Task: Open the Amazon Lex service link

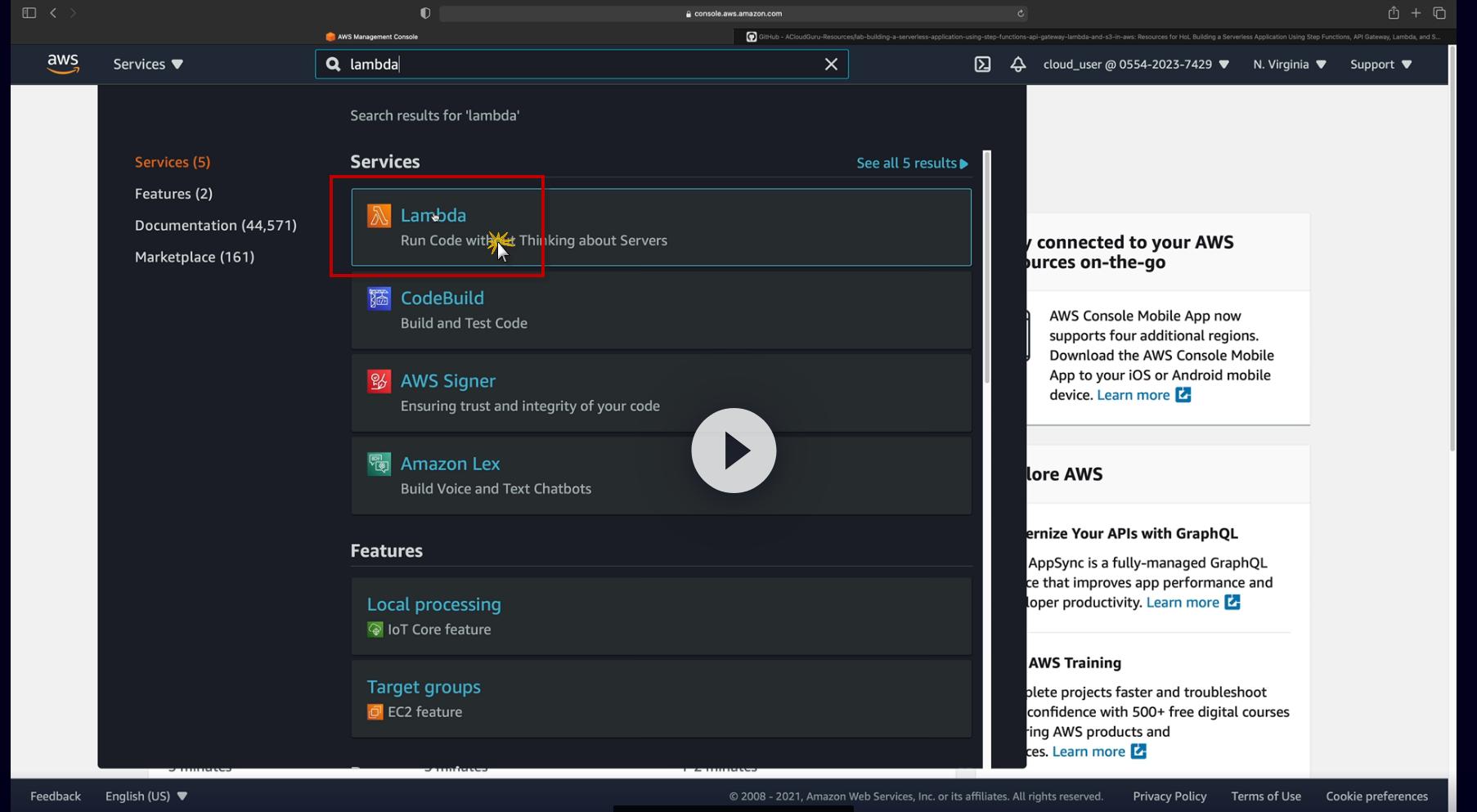Action: coord(451,463)
